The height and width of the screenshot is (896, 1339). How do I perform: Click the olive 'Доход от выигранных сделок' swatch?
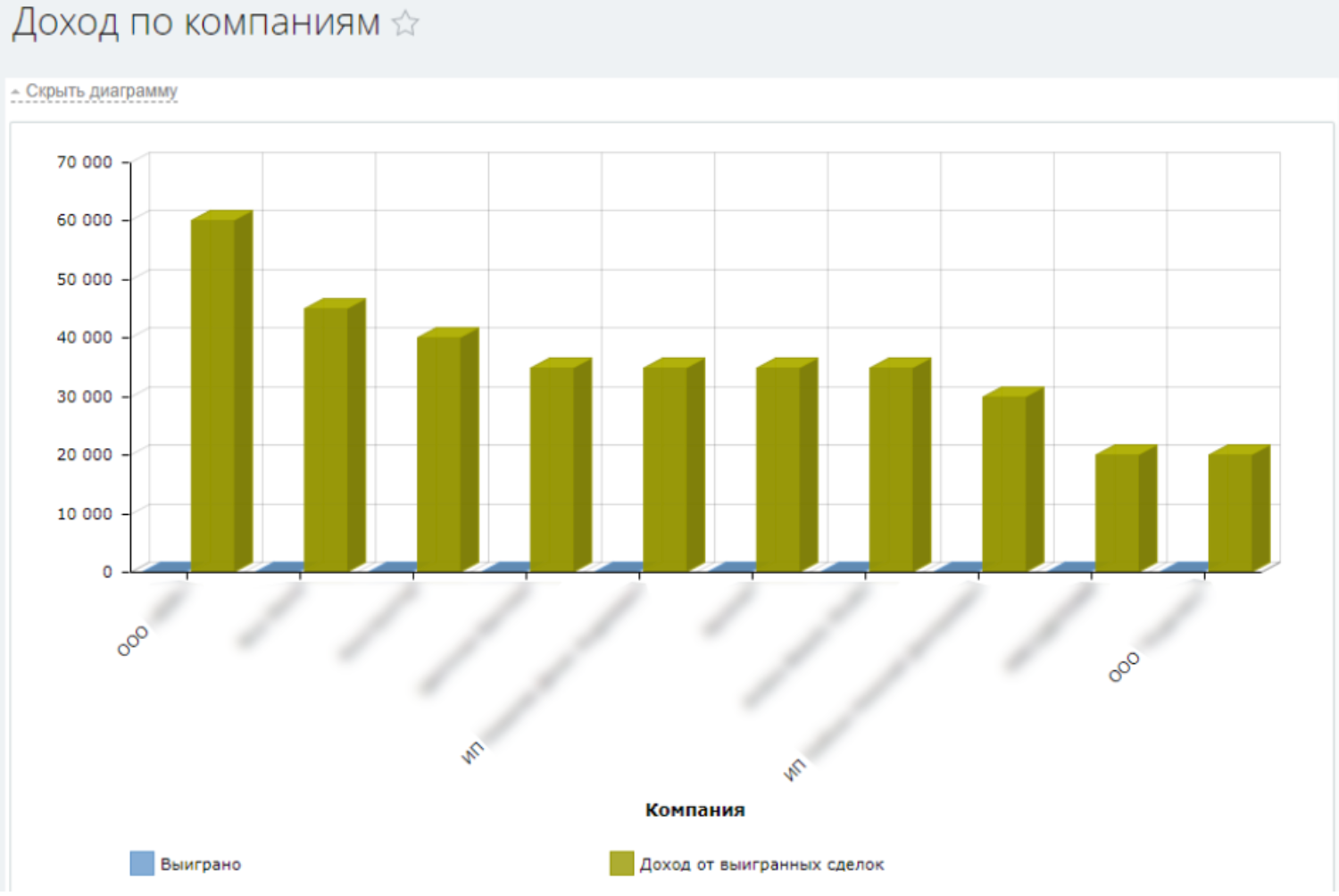click(621, 863)
